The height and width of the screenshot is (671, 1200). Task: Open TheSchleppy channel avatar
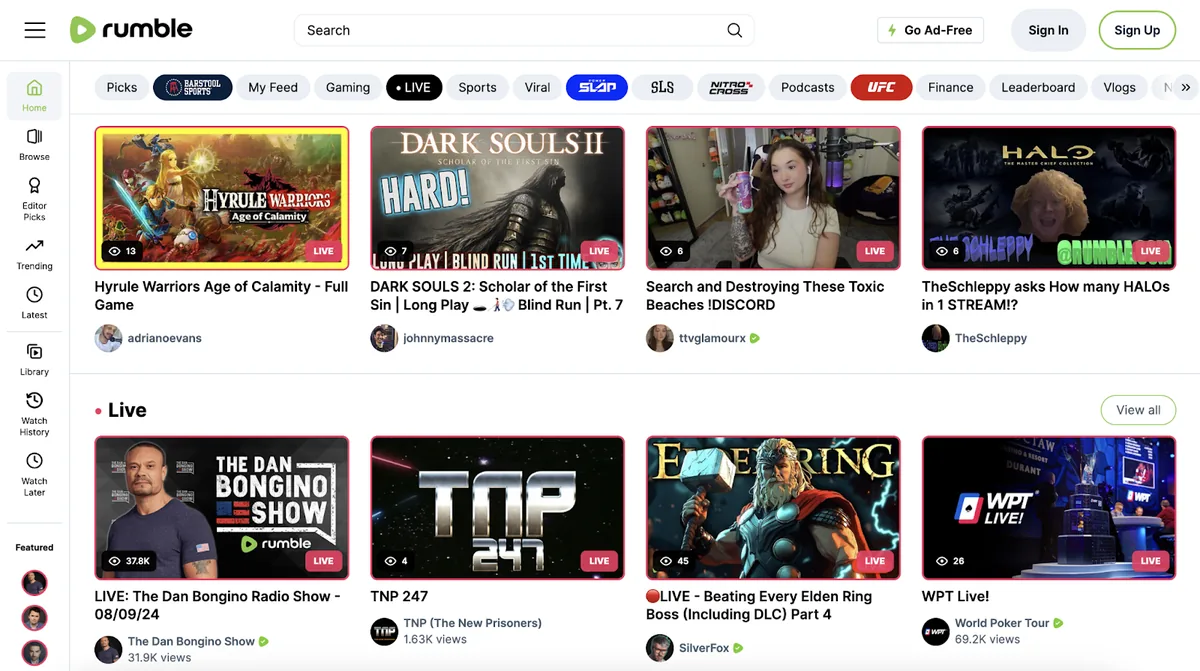(x=935, y=338)
